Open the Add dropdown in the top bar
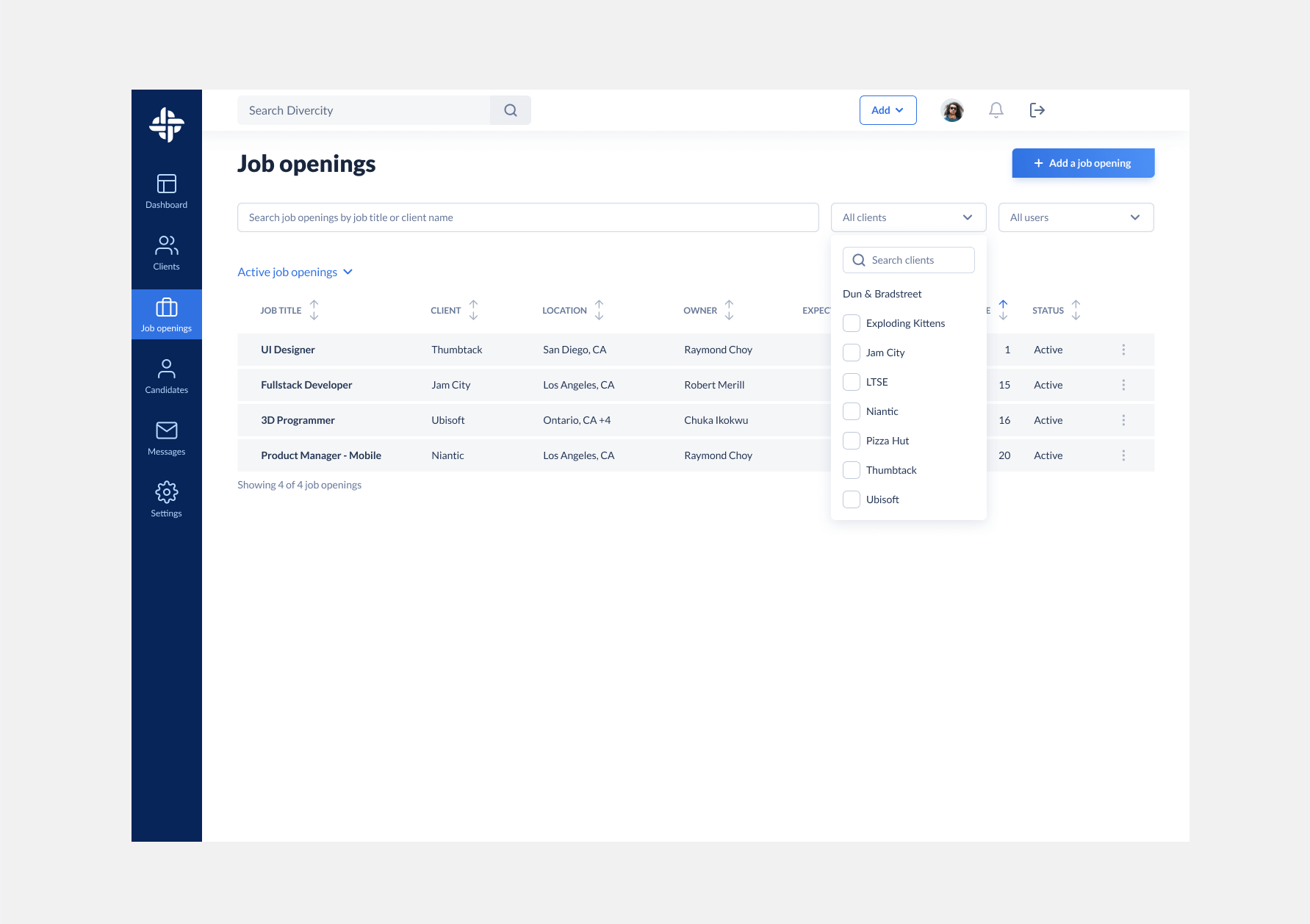Viewport: 1310px width, 924px height. [x=888, y=110]
